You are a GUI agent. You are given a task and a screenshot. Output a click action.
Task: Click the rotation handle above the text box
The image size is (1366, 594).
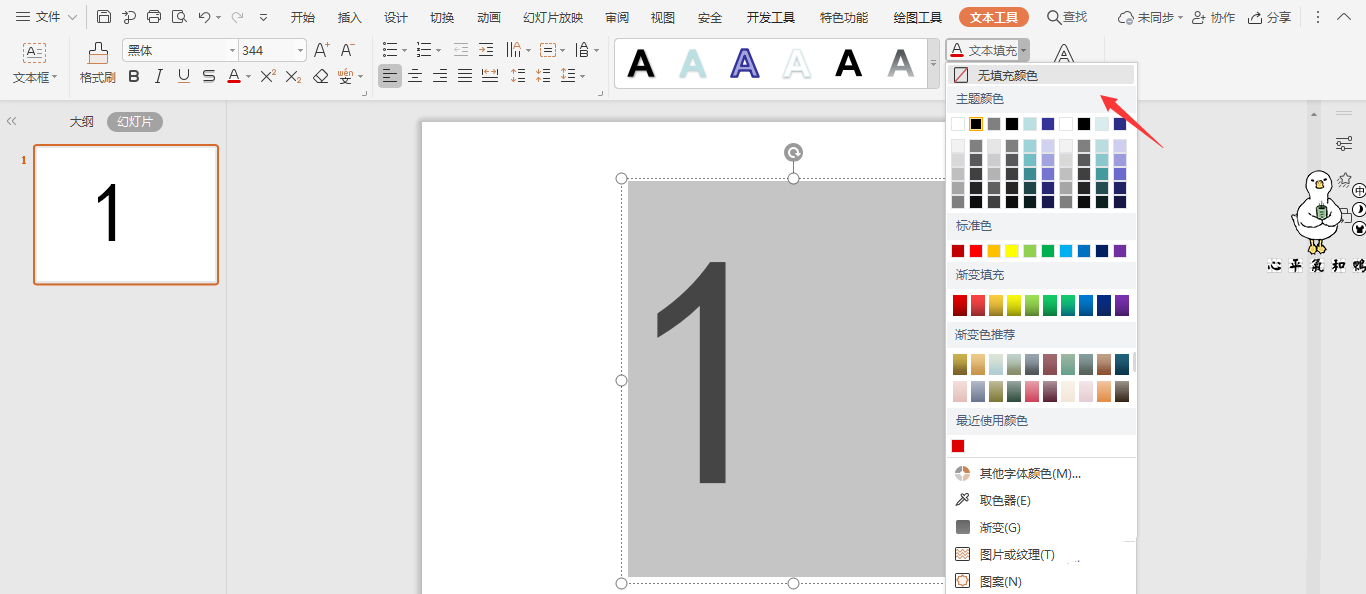click(793, 152)
